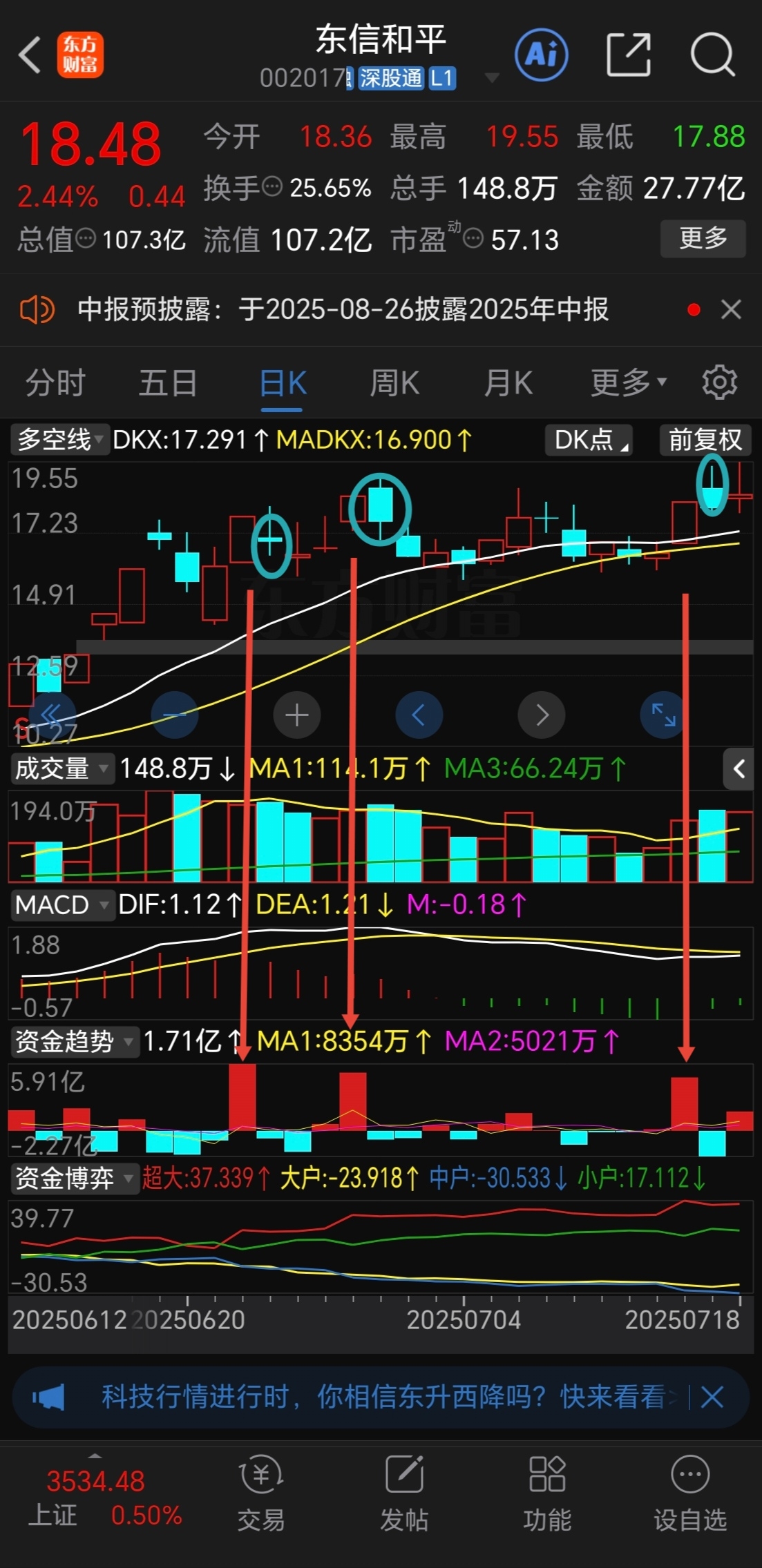The width and height of the screenshot is (762, 1568).
Task: Open chart settings gear
Action: [719, 382]
